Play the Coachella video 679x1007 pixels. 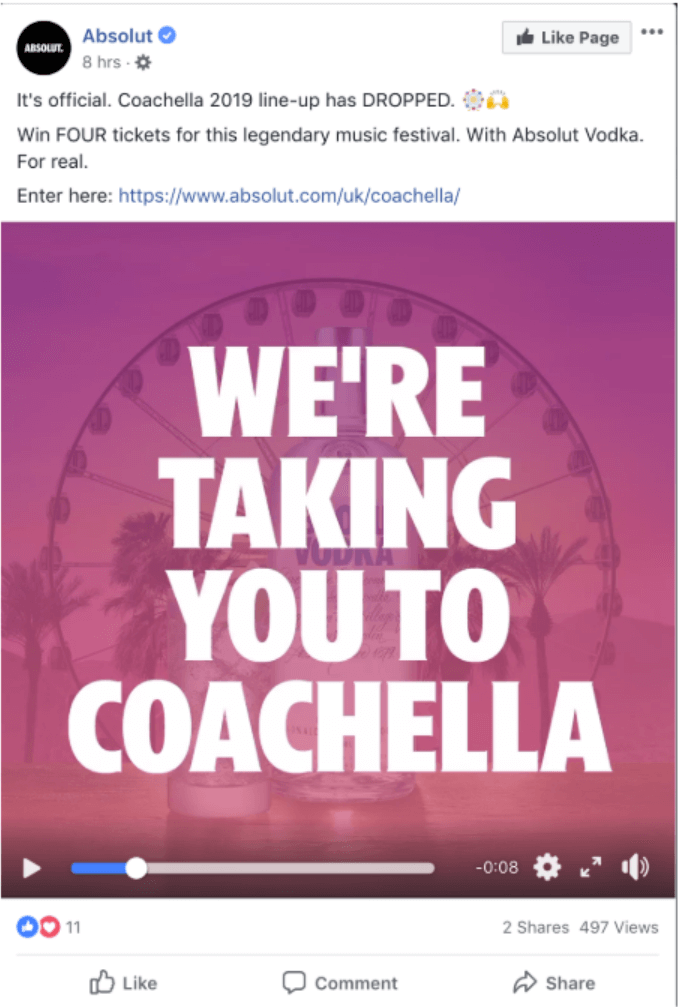30,868
